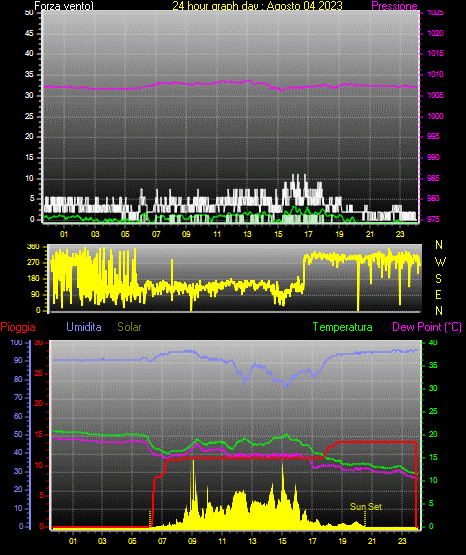This screenshot has width=466, height=555.
Task: Click hour label '23' under the wind chart
Action: coord(400,234)
